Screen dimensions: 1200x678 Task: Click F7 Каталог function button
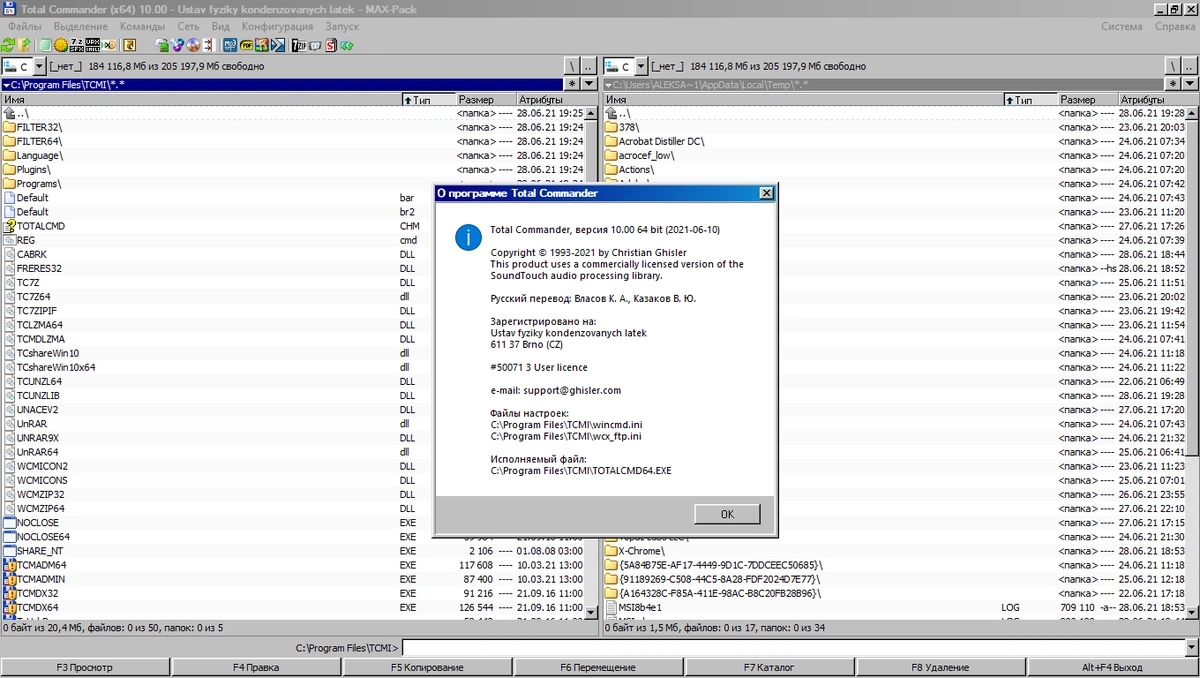coord(769,667)
